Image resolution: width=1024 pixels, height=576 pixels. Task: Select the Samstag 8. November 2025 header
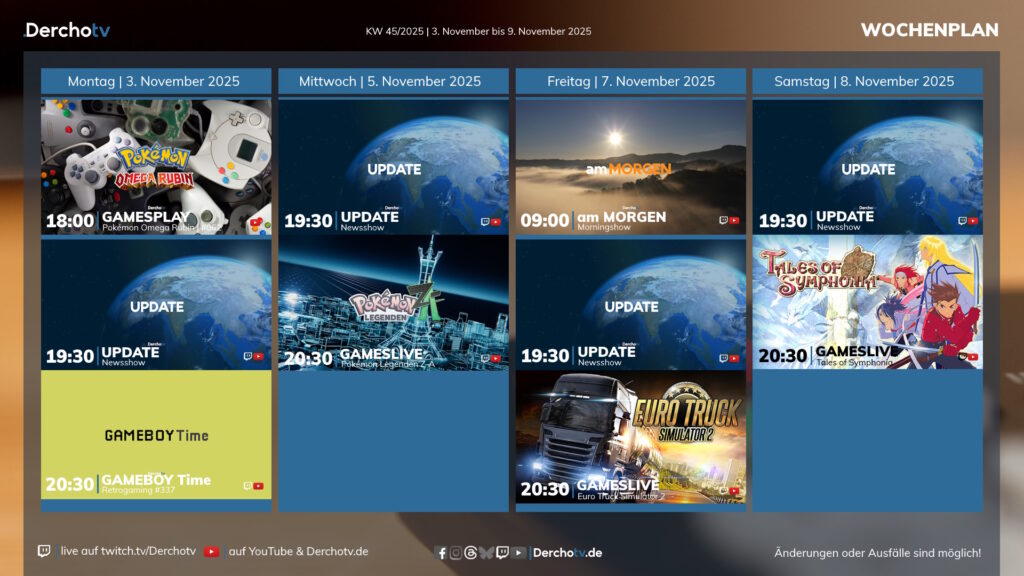tap(867, 81)
